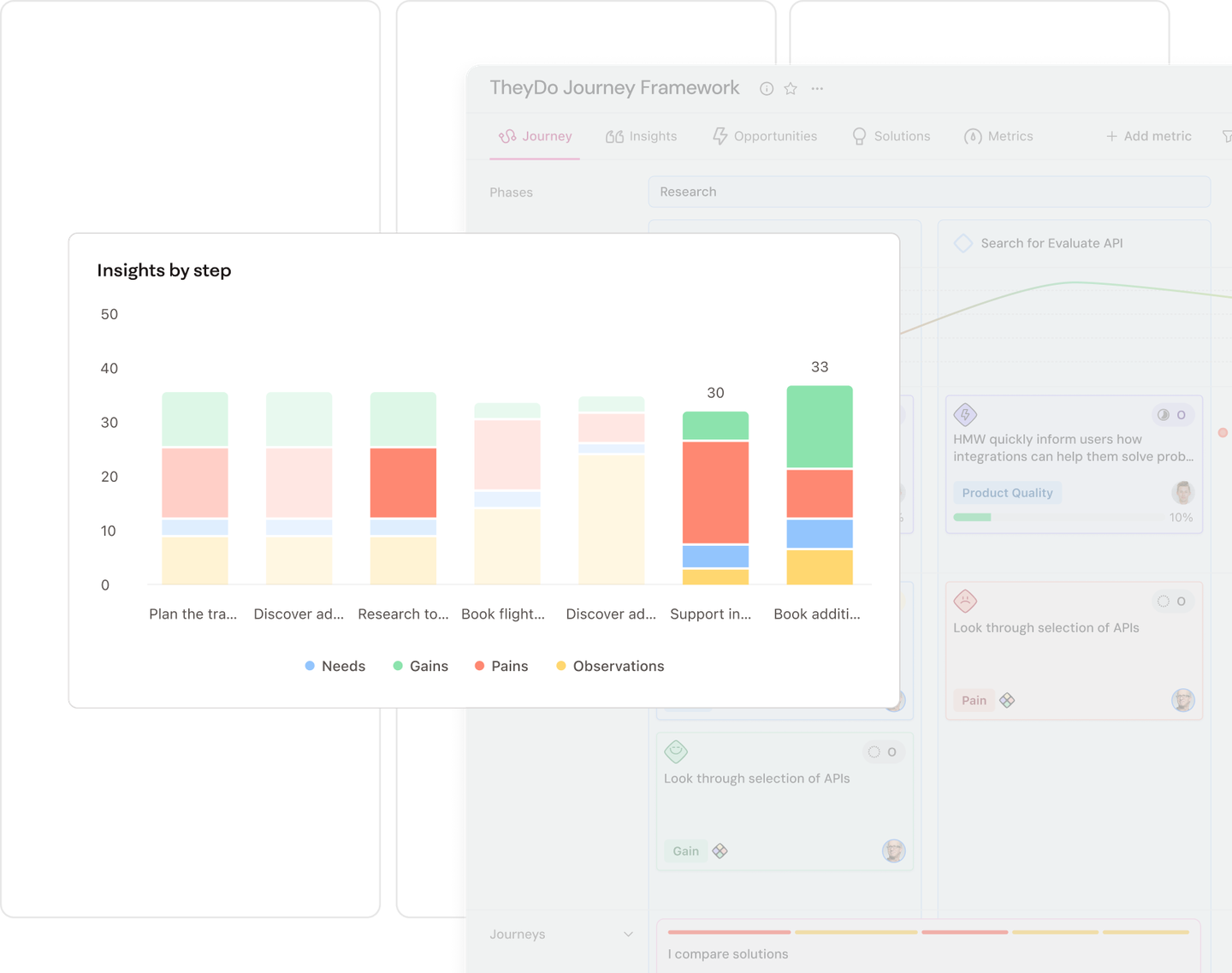Click the Pain tag label

tap(974, 701)
